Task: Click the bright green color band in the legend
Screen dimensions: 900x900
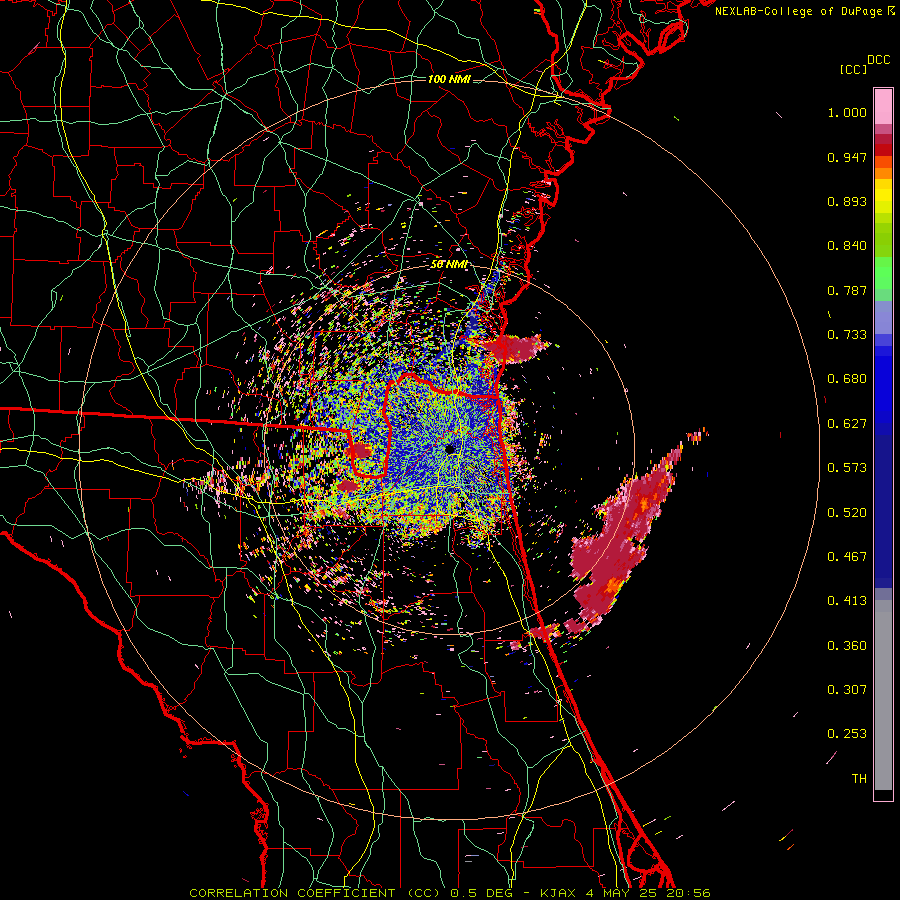Action: tap(883, 273)
